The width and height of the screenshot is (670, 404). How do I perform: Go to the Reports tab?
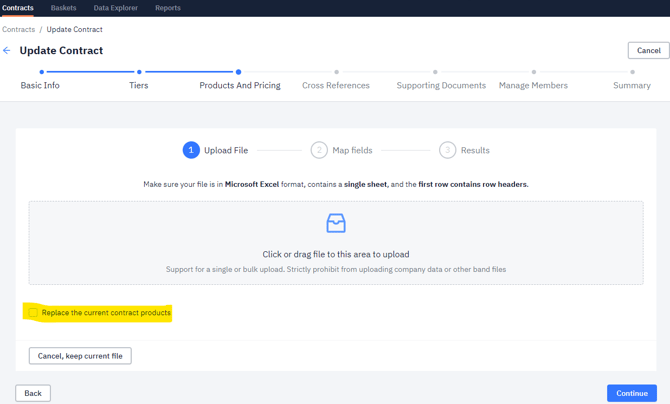pos(168,8)
